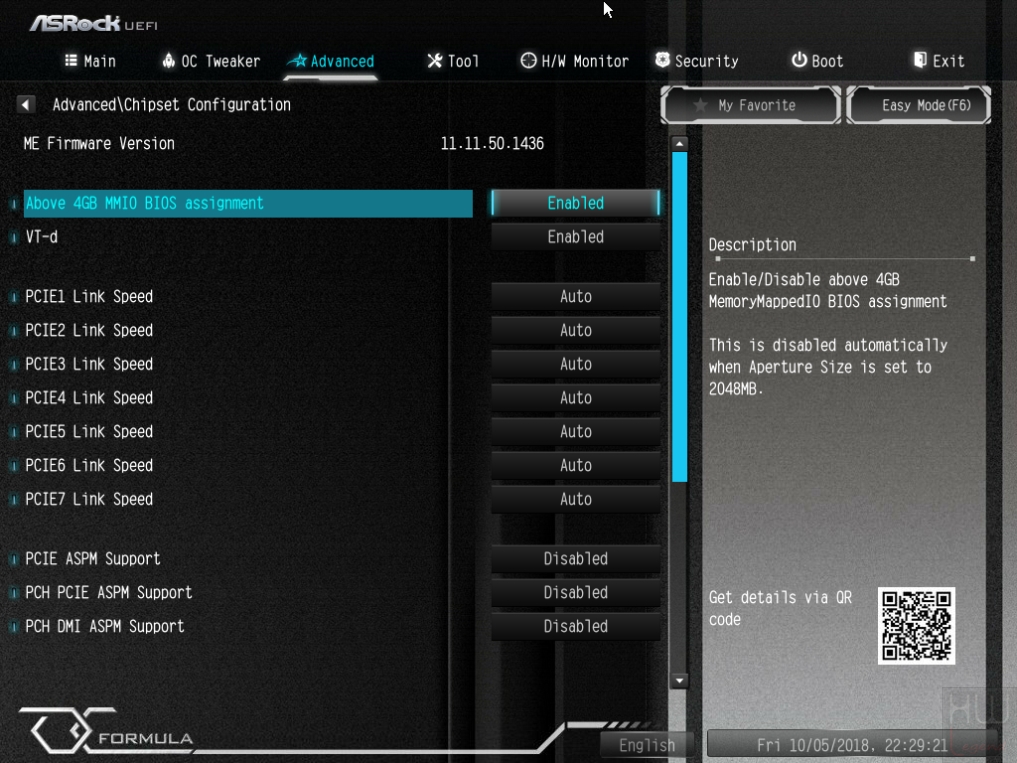Open PCIE4 Link Speed Auto dropdown
Viewport: 1017px width, 763px height.
(x=576, y=398)
